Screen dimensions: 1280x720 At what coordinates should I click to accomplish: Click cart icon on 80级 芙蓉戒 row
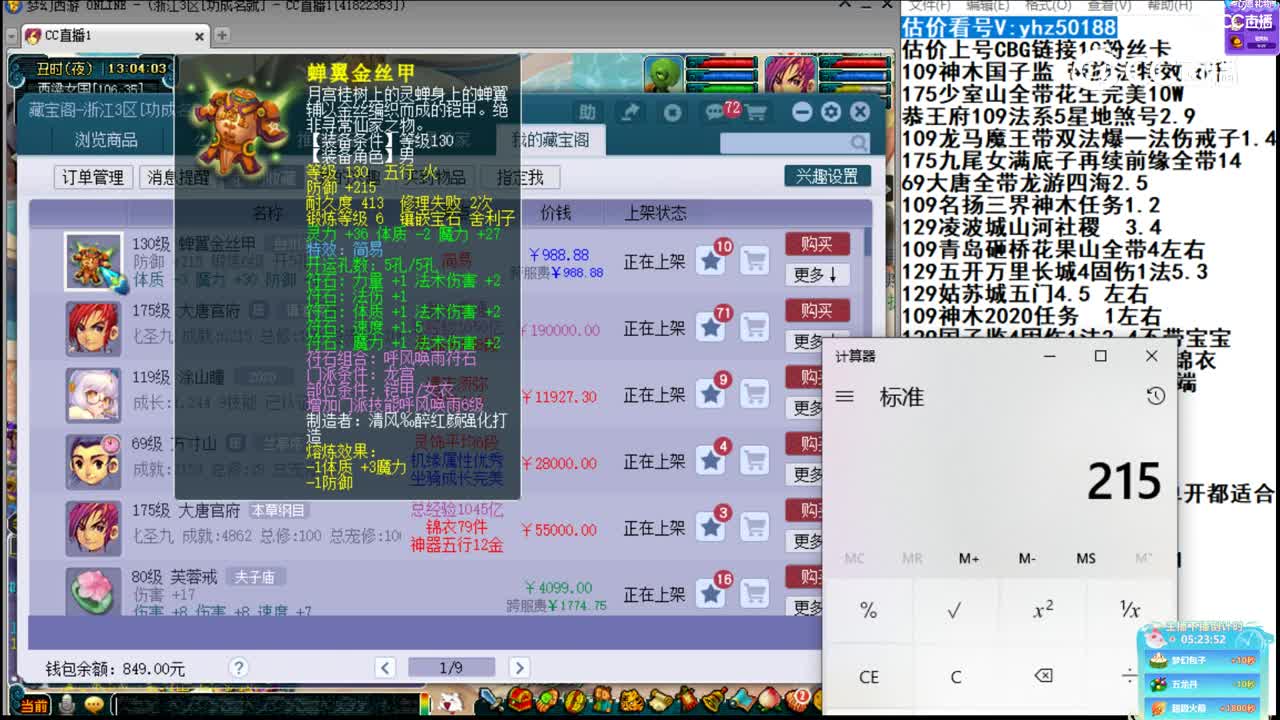pos(754,593)
